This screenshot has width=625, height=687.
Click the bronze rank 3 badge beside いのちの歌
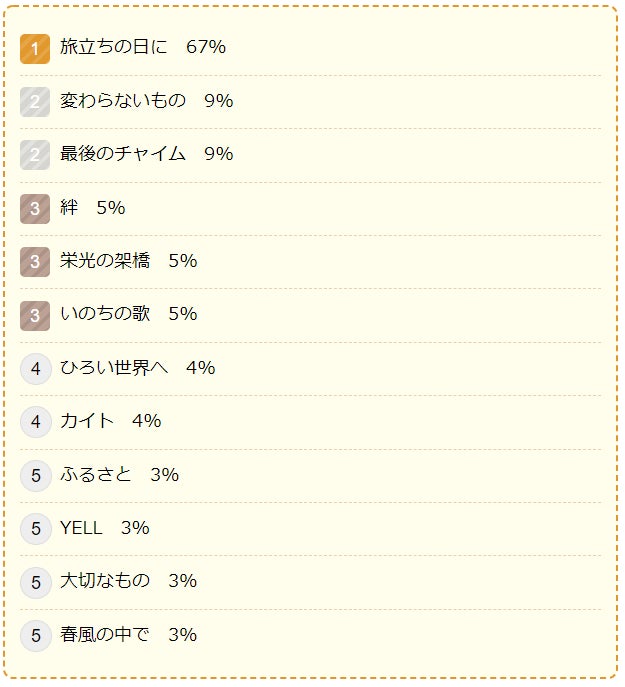pyautogui.click(x=35, y=315)
